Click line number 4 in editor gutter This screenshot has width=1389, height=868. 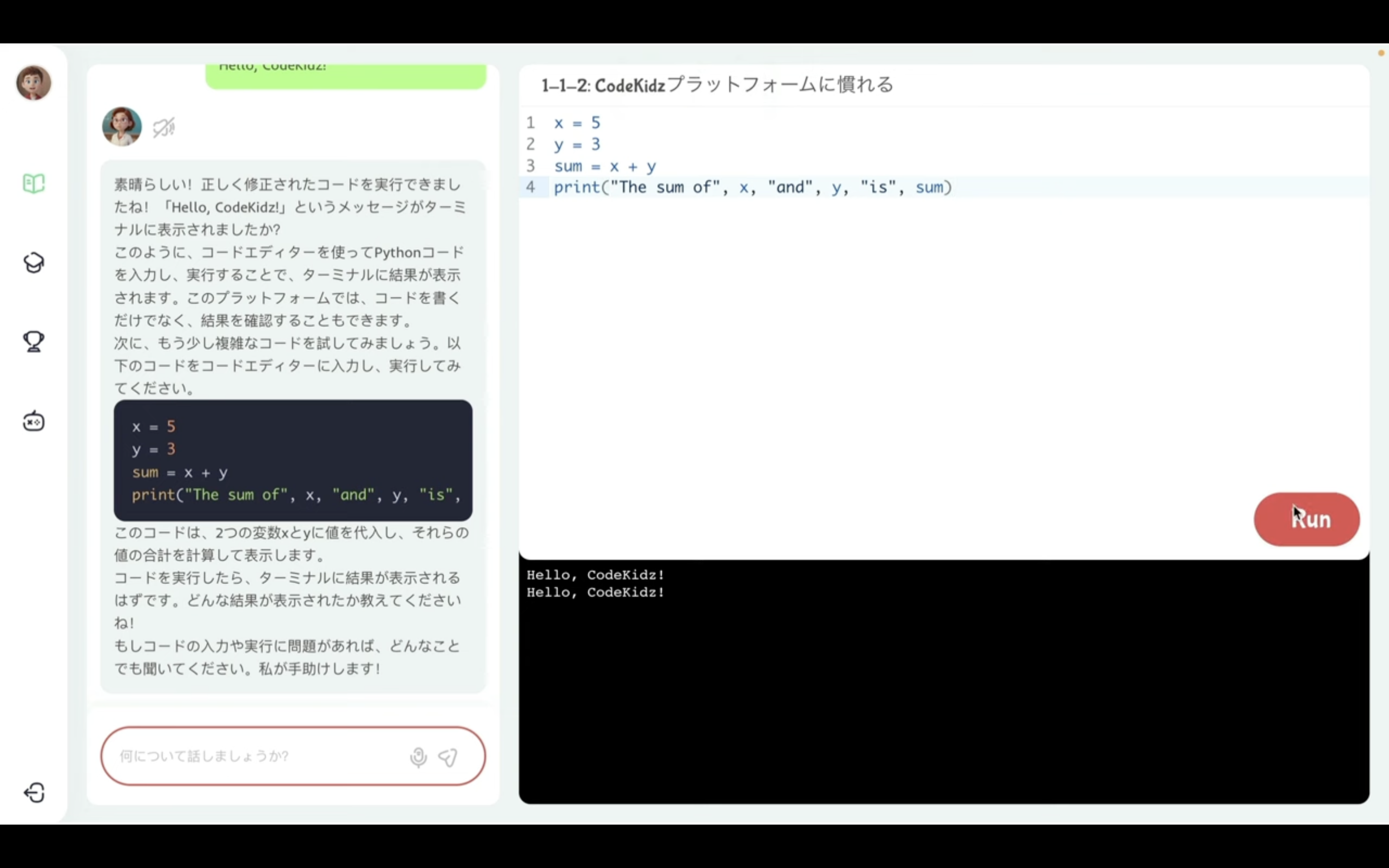(531, 187)
